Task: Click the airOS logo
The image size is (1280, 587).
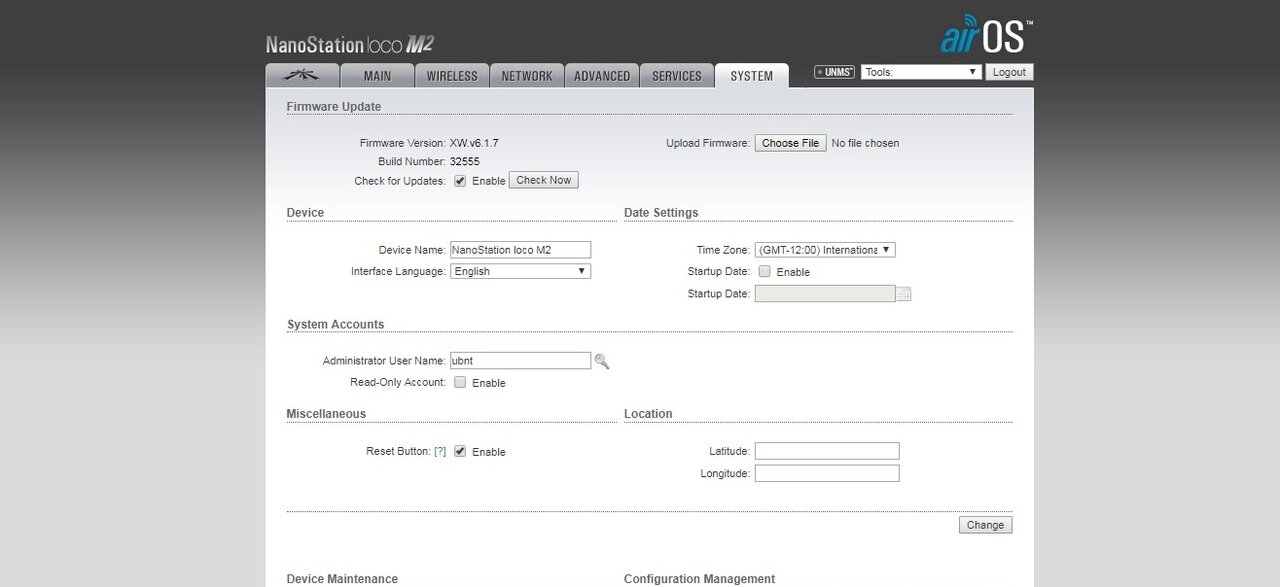Action: [987, 35]
